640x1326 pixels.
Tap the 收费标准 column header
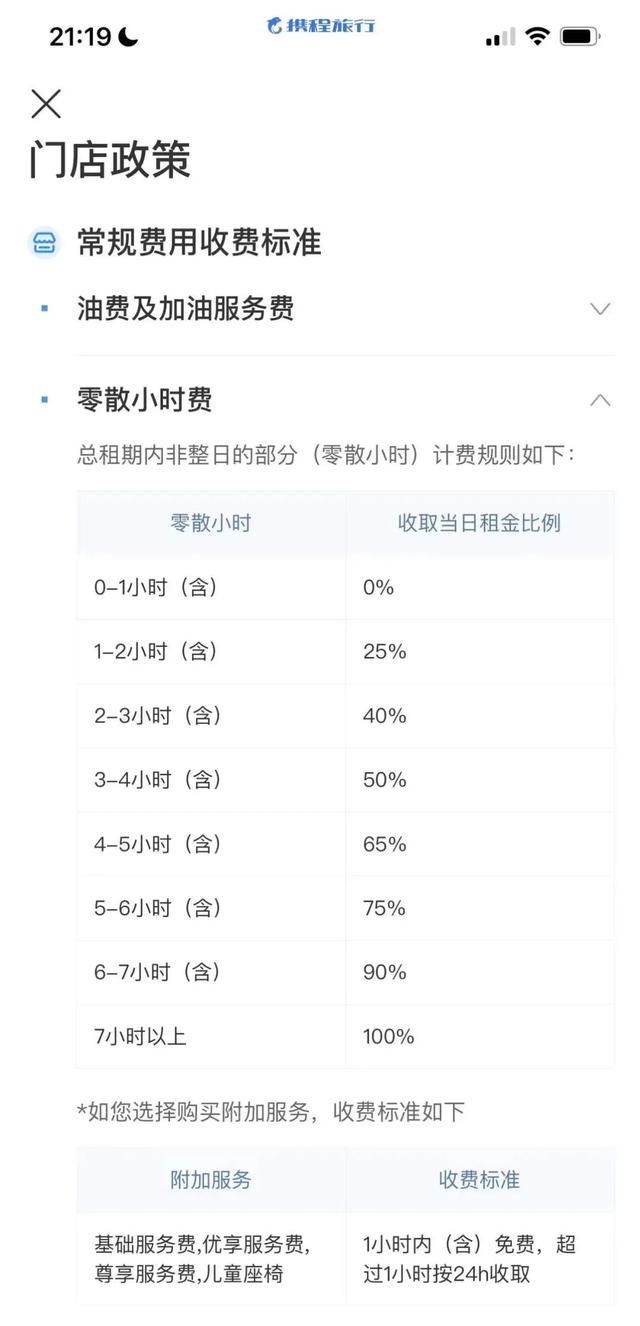(x=480, y=1180)
